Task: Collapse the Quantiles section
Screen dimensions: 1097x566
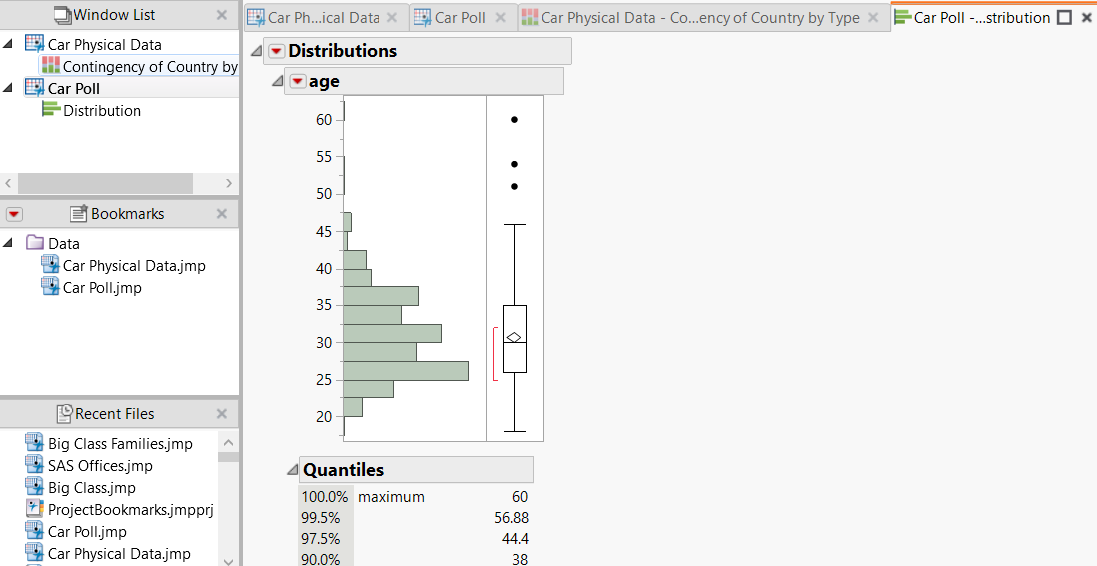Action: point(292,470)
